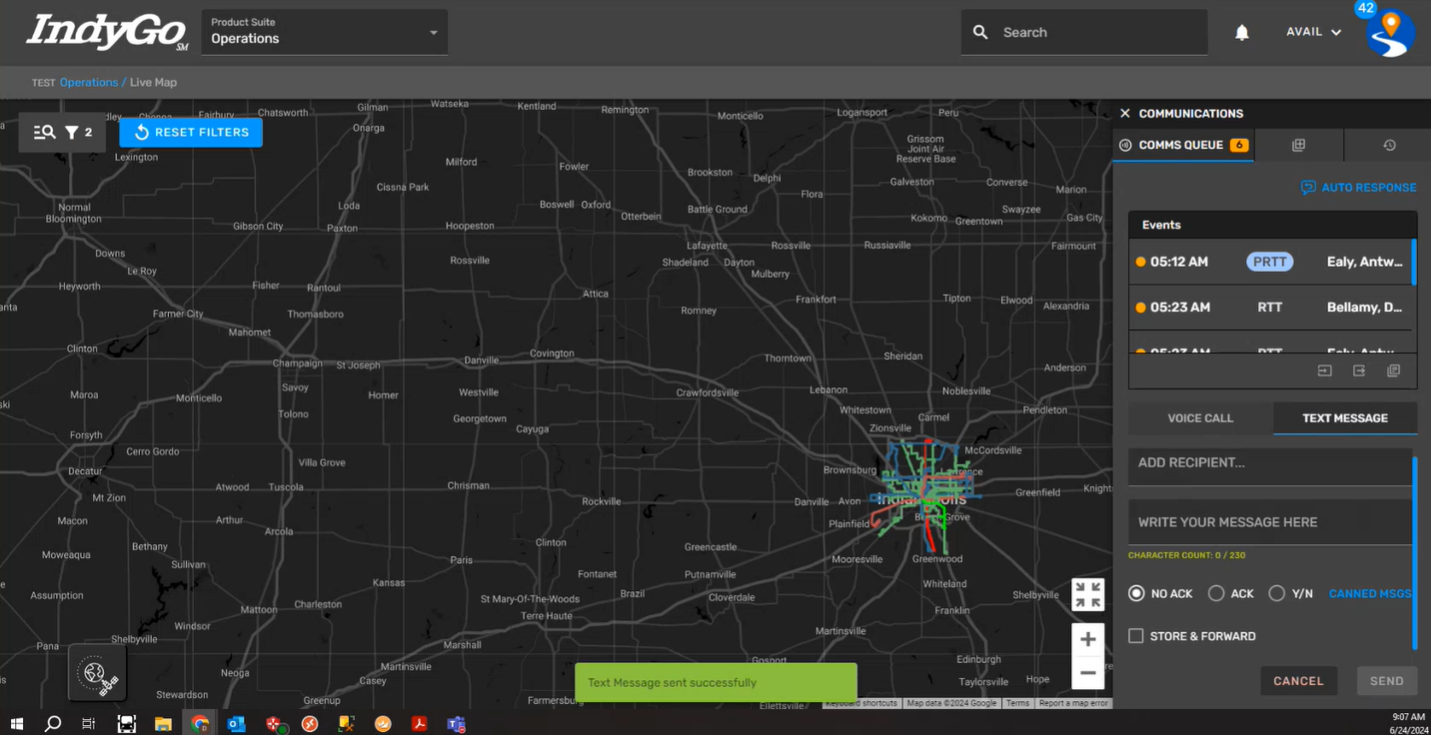1431x735 pixels.
Task: Open Outlook from the taskbar
Action: [236, 724]
